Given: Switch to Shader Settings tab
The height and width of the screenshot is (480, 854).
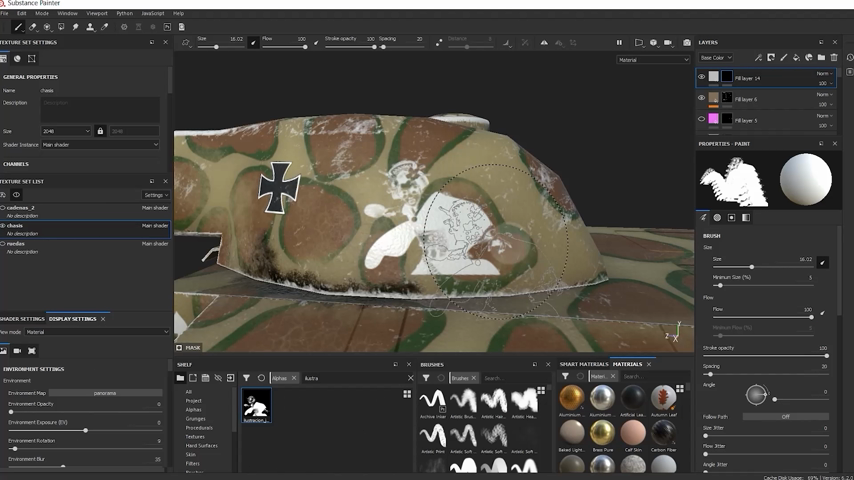Looking at the screenshot, I should pos(22,319).
